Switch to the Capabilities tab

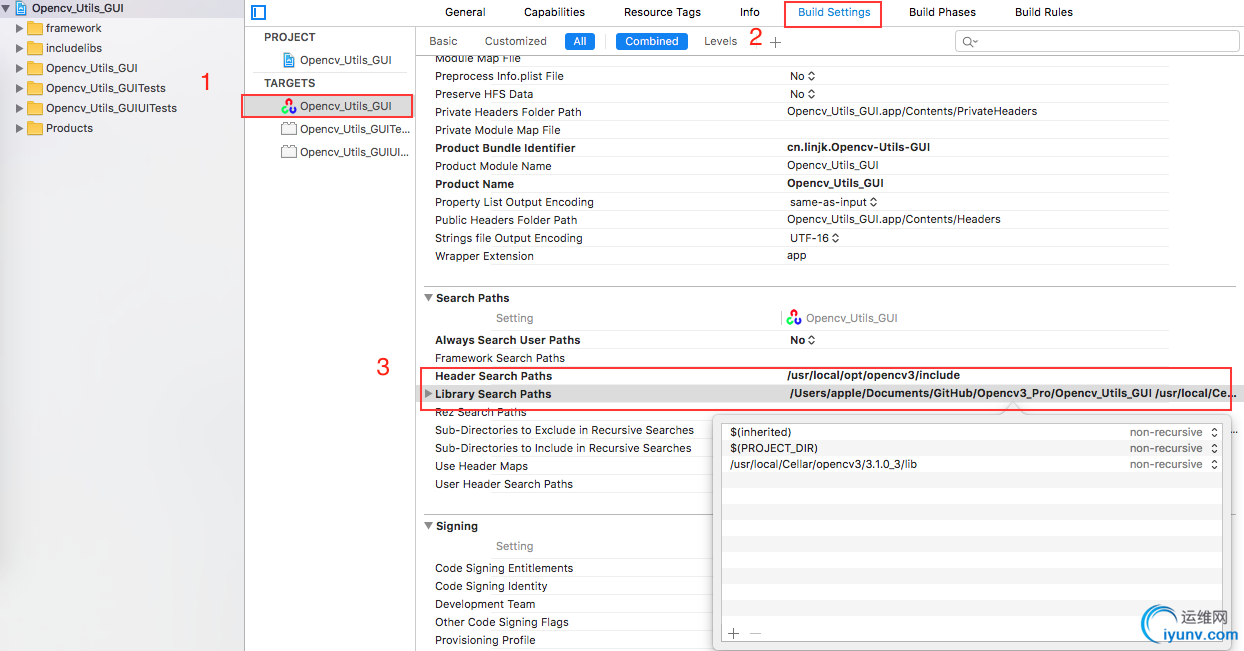tap(554, 12)
